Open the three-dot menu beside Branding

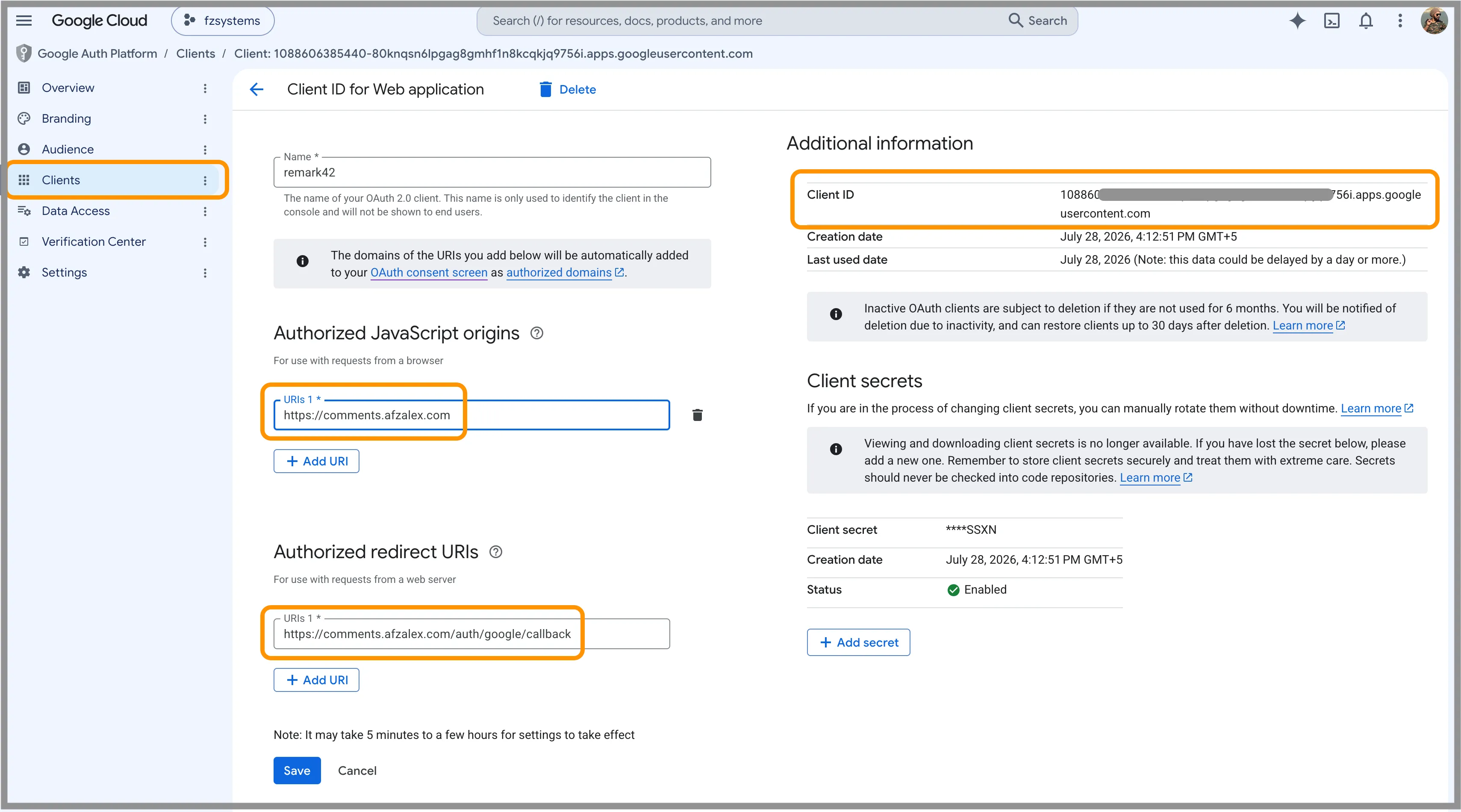205,119
